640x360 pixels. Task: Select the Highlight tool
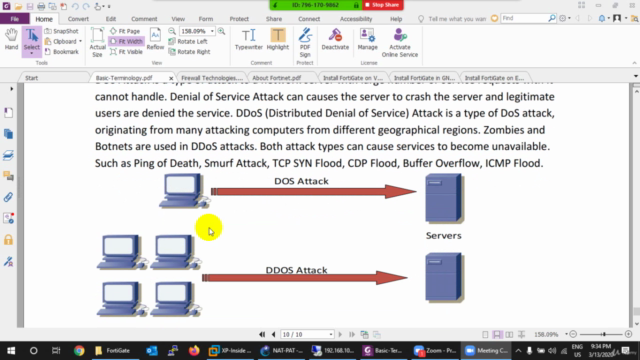(278, 40)
